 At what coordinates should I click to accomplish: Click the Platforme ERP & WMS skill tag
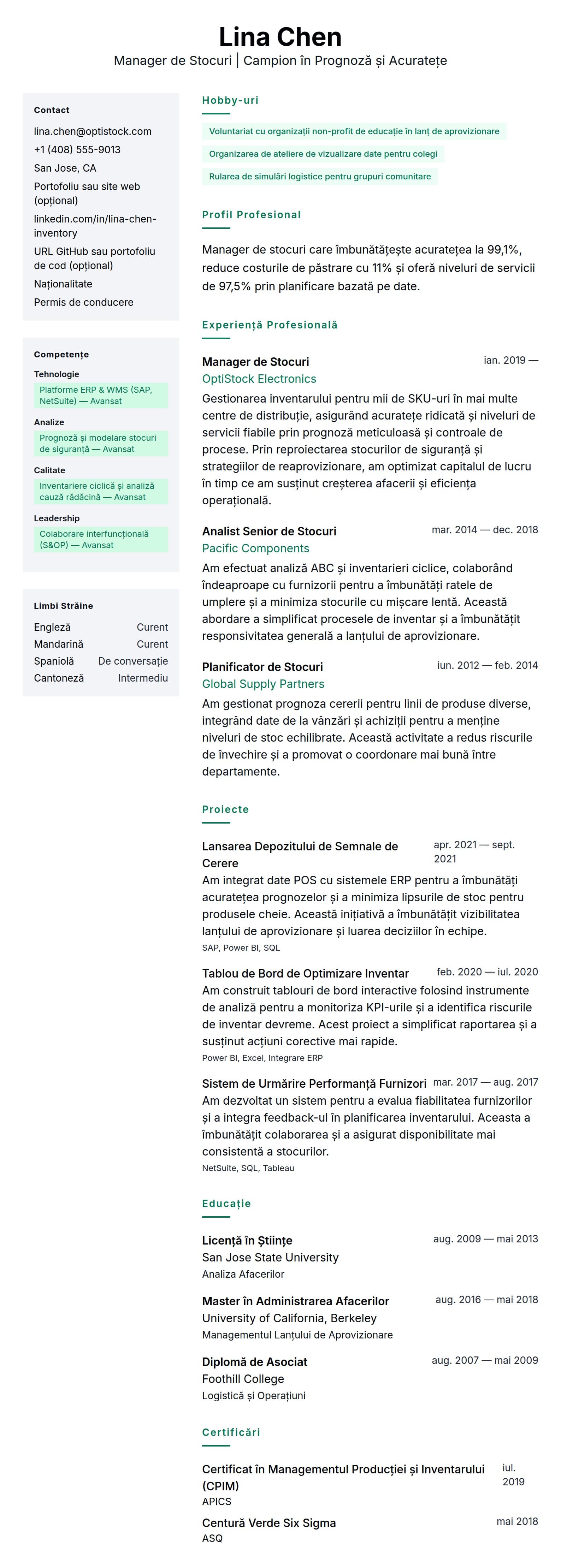(101, 396)
